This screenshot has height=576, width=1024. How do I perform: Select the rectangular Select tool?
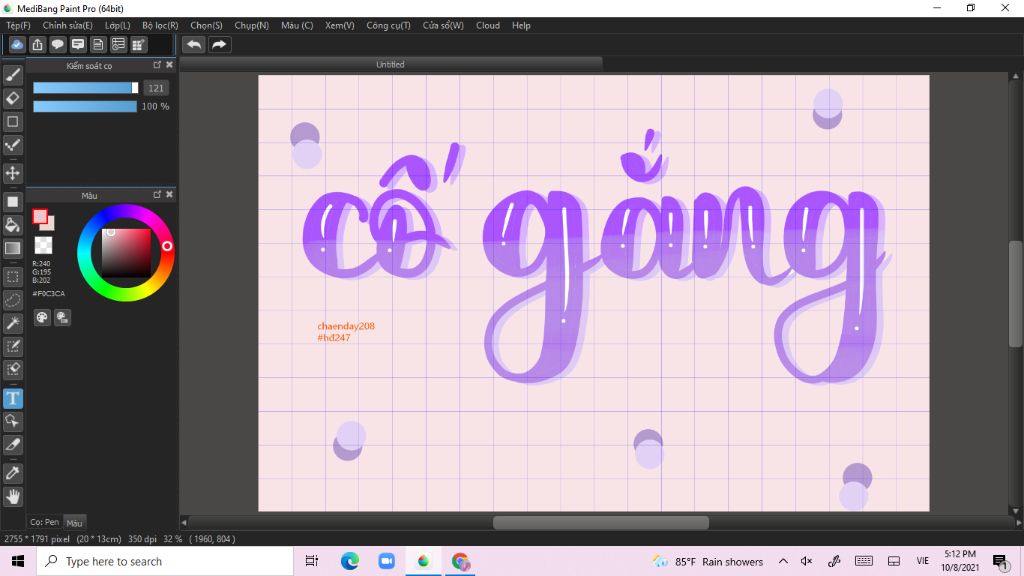[12, 277]
